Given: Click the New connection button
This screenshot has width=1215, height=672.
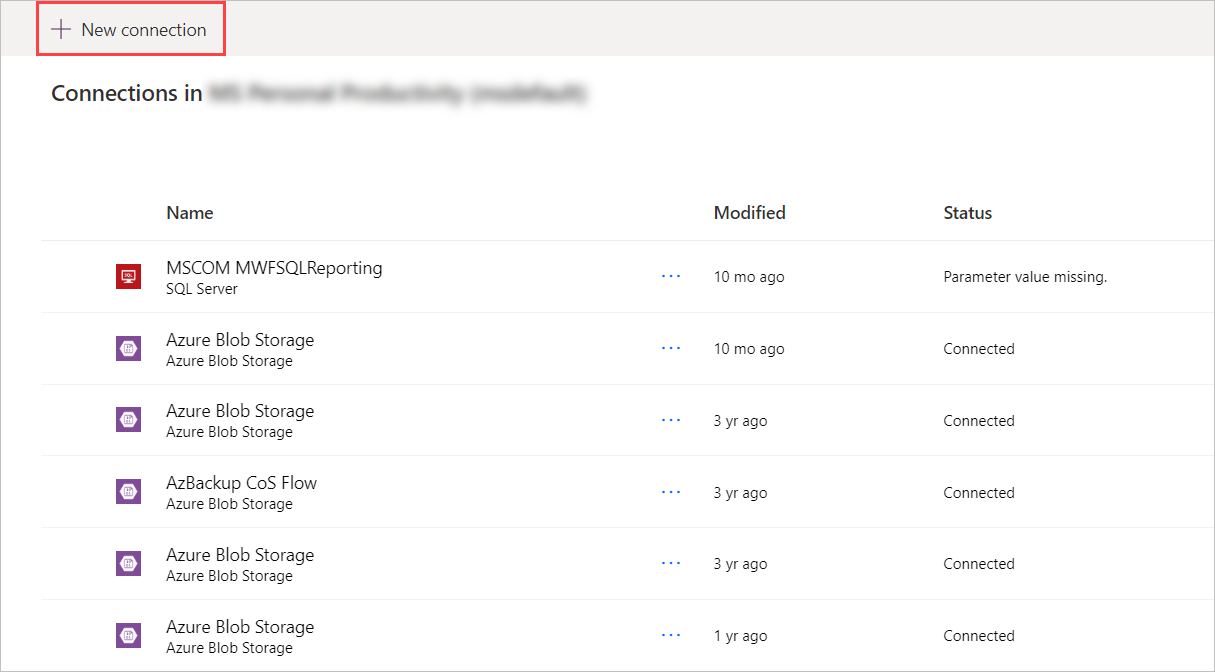Looking at the screenshot, I should 130,30.
